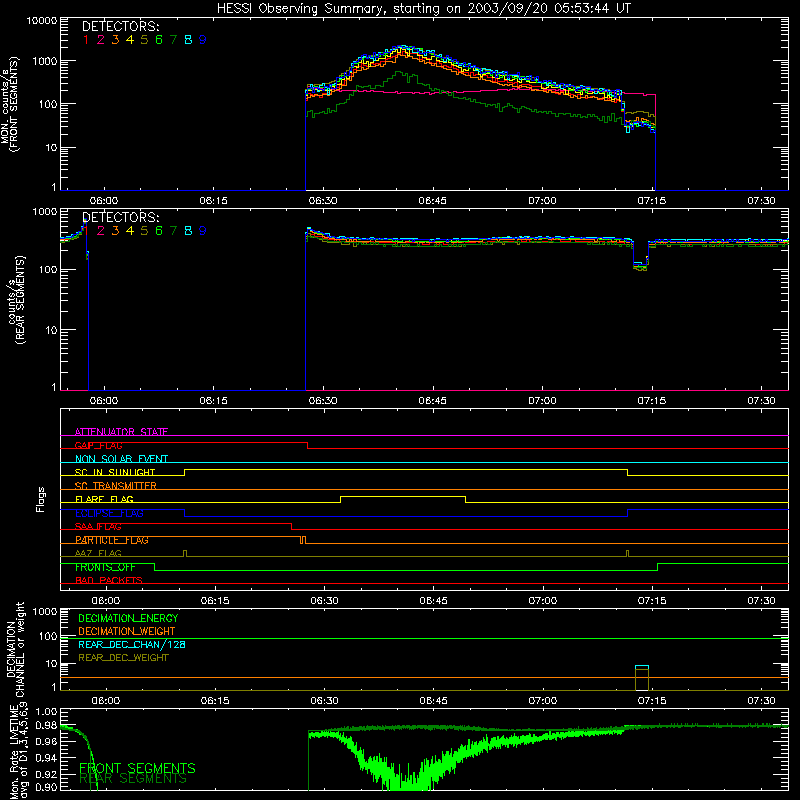Click green detector 6 in front segments legend
Screen dimensions: 800x800
pyautogui.click(x=159, y=40)
